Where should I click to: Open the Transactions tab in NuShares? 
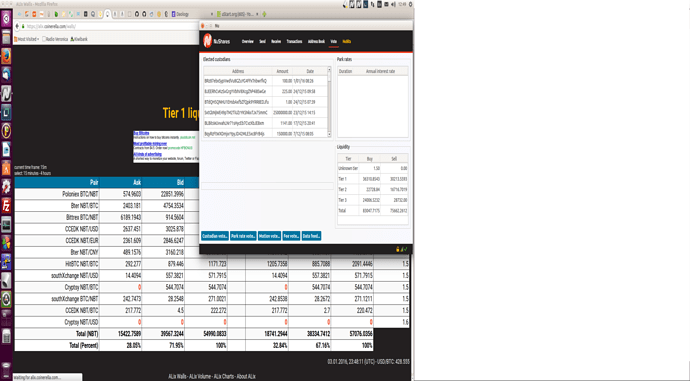(294, 41)
